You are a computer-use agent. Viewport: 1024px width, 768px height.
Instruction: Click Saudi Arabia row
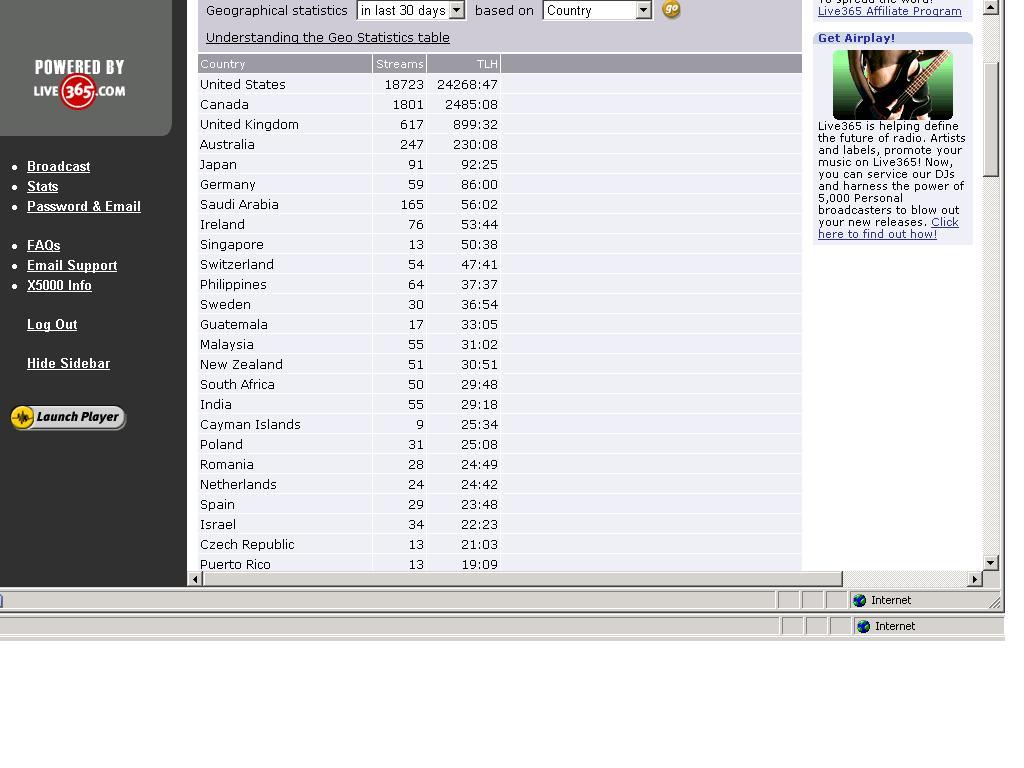pos(500,204)
